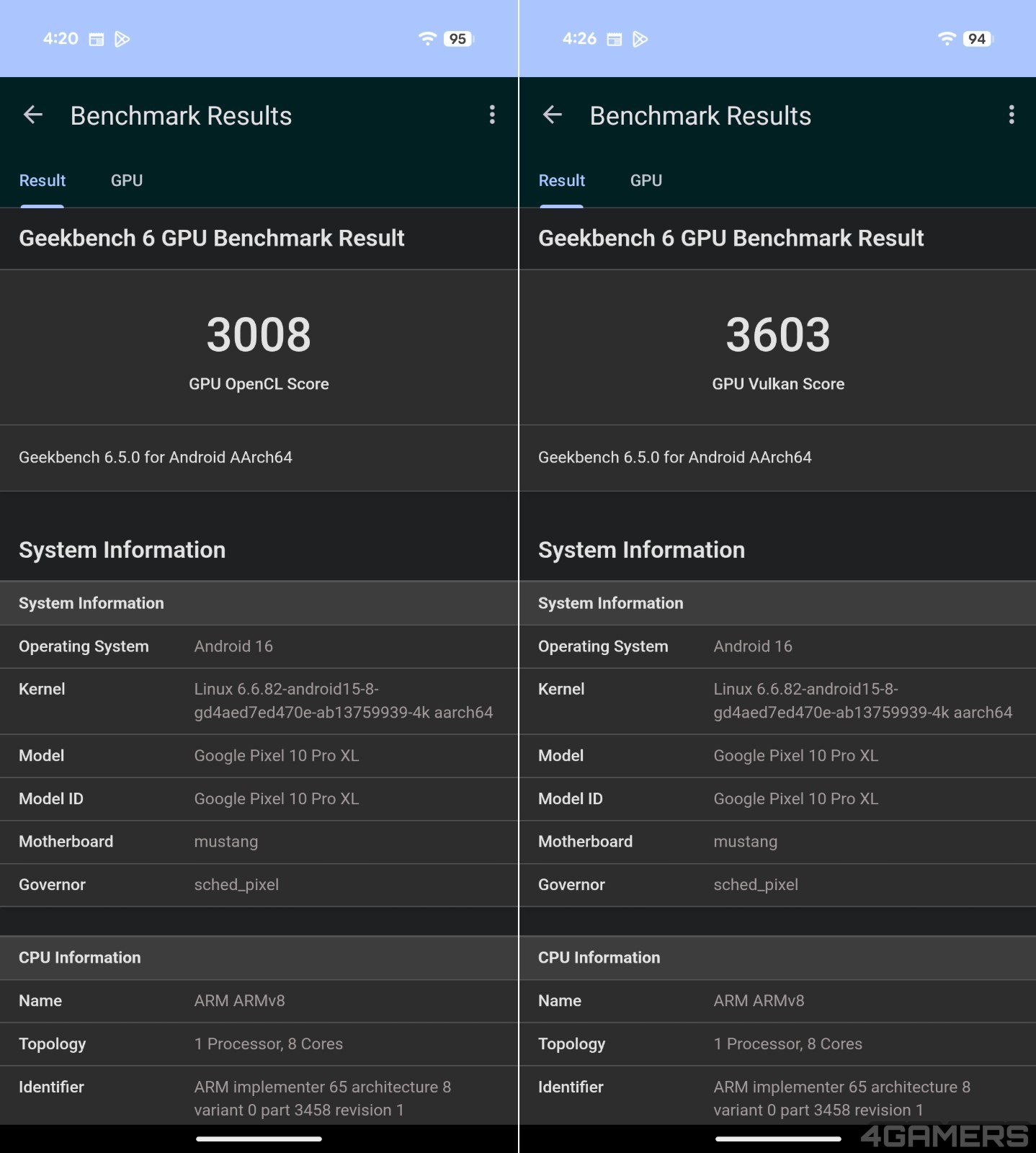Select Result tab on Vulkan screen
The width and height of the screenshot is (1036, 1153).
click(562, 181)
